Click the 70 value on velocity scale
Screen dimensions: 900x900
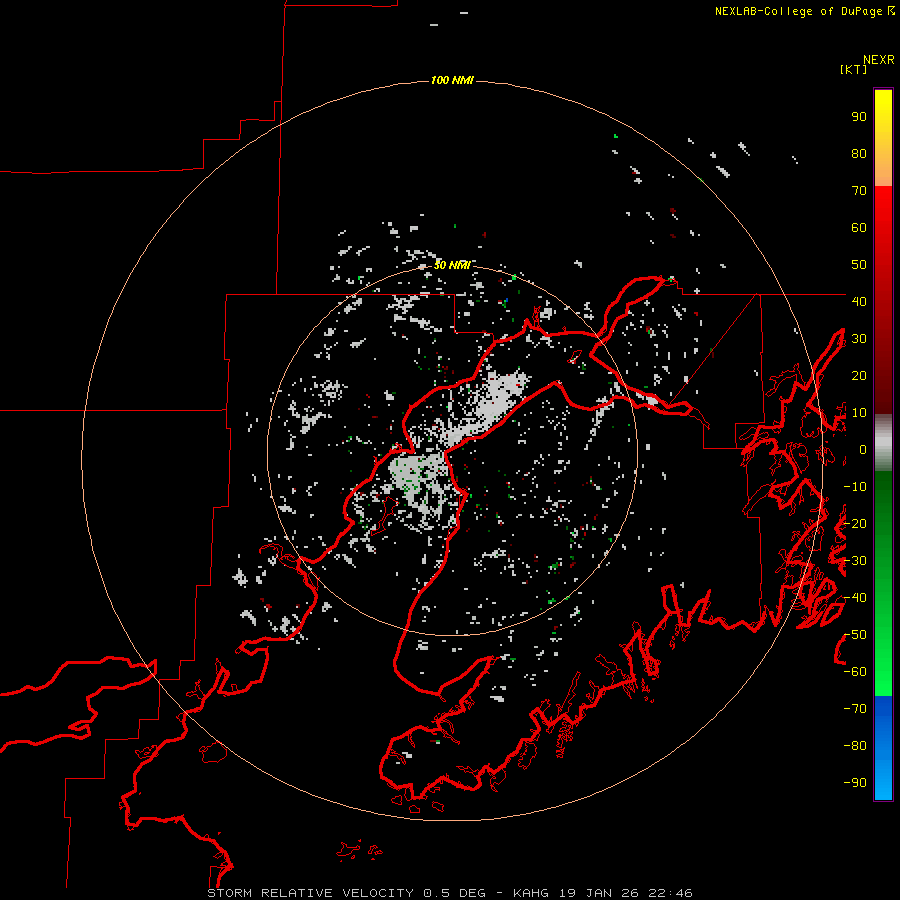[859, 191]
